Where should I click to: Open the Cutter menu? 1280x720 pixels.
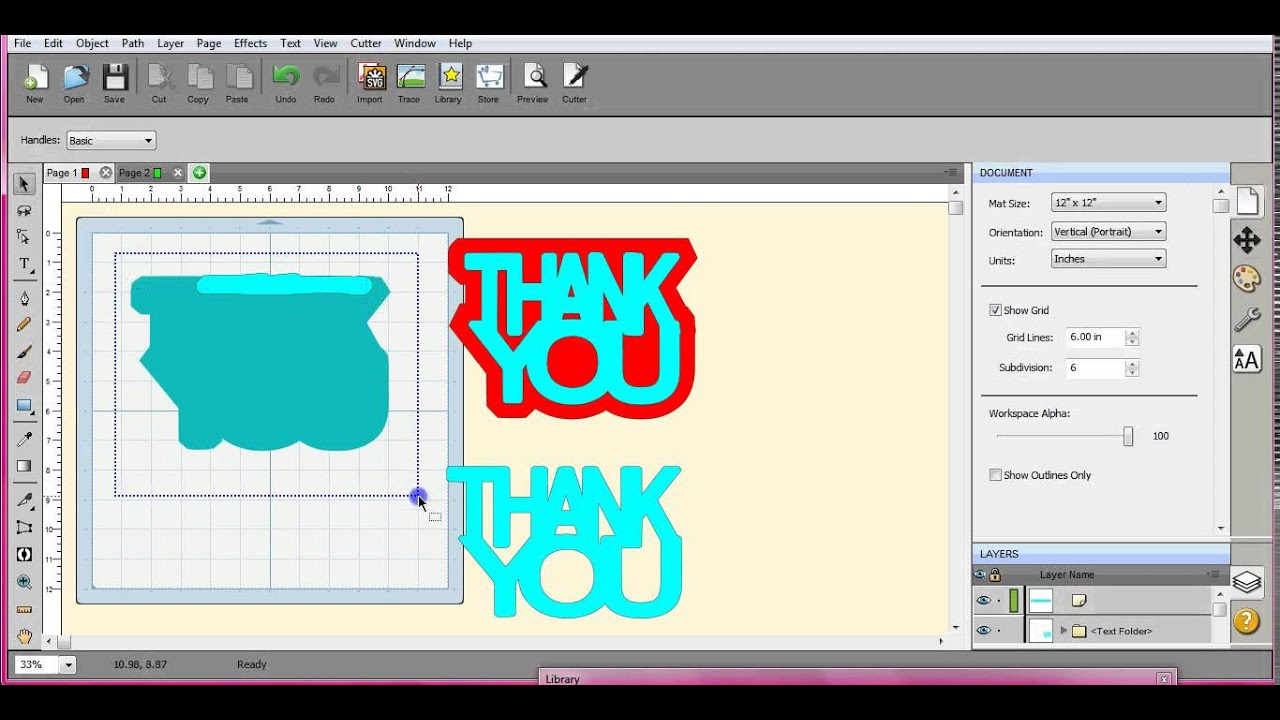pos(366,43)
